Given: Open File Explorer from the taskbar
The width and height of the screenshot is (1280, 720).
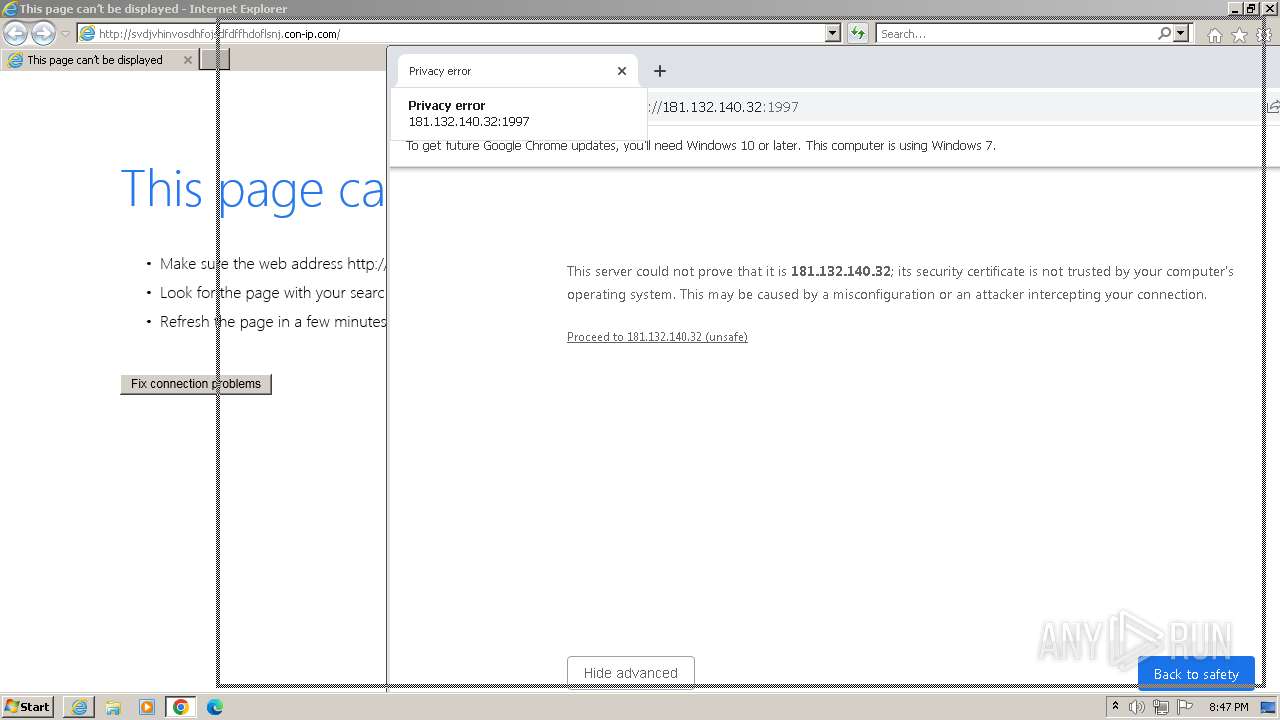Looking at the screenshot, I should pyautogui.click(x=113, y=707).
